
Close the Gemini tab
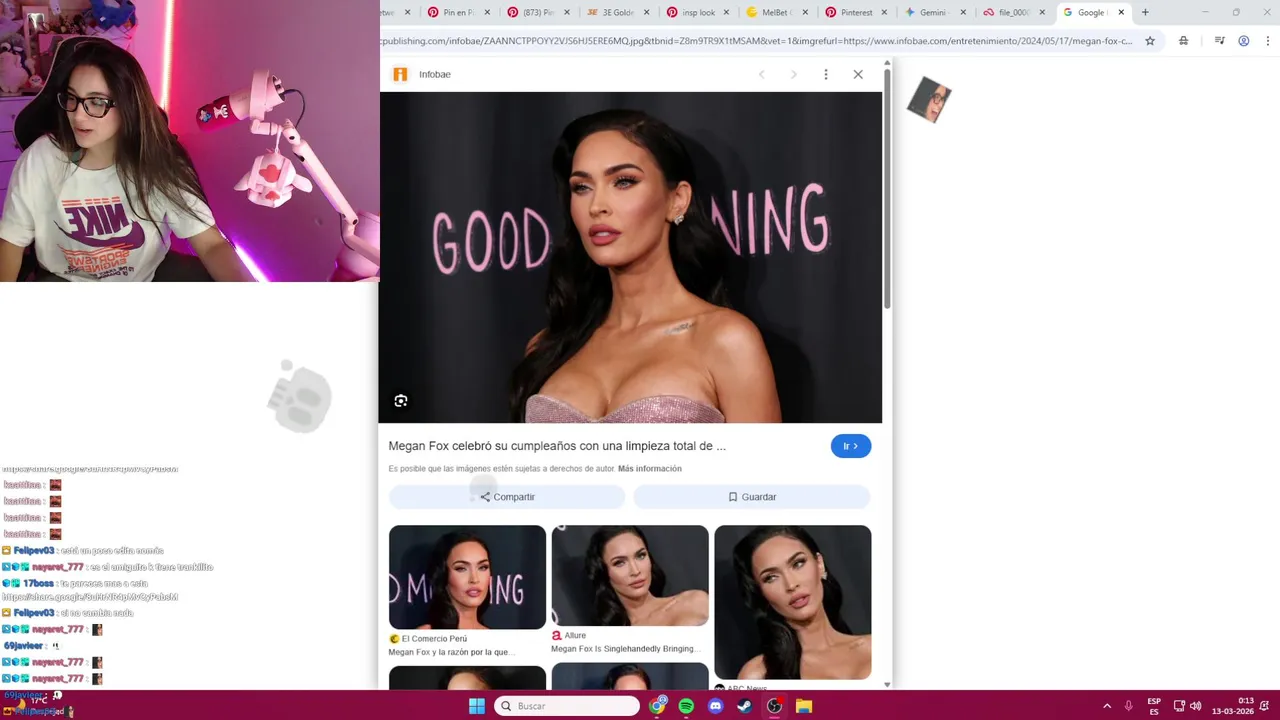(964, 12)
